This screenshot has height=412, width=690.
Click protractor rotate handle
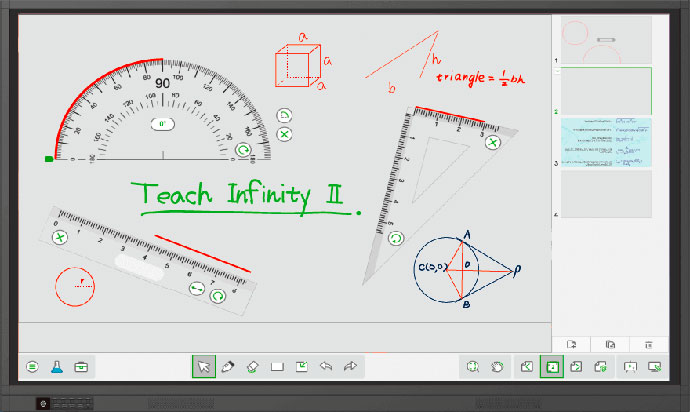pos(242,150)
